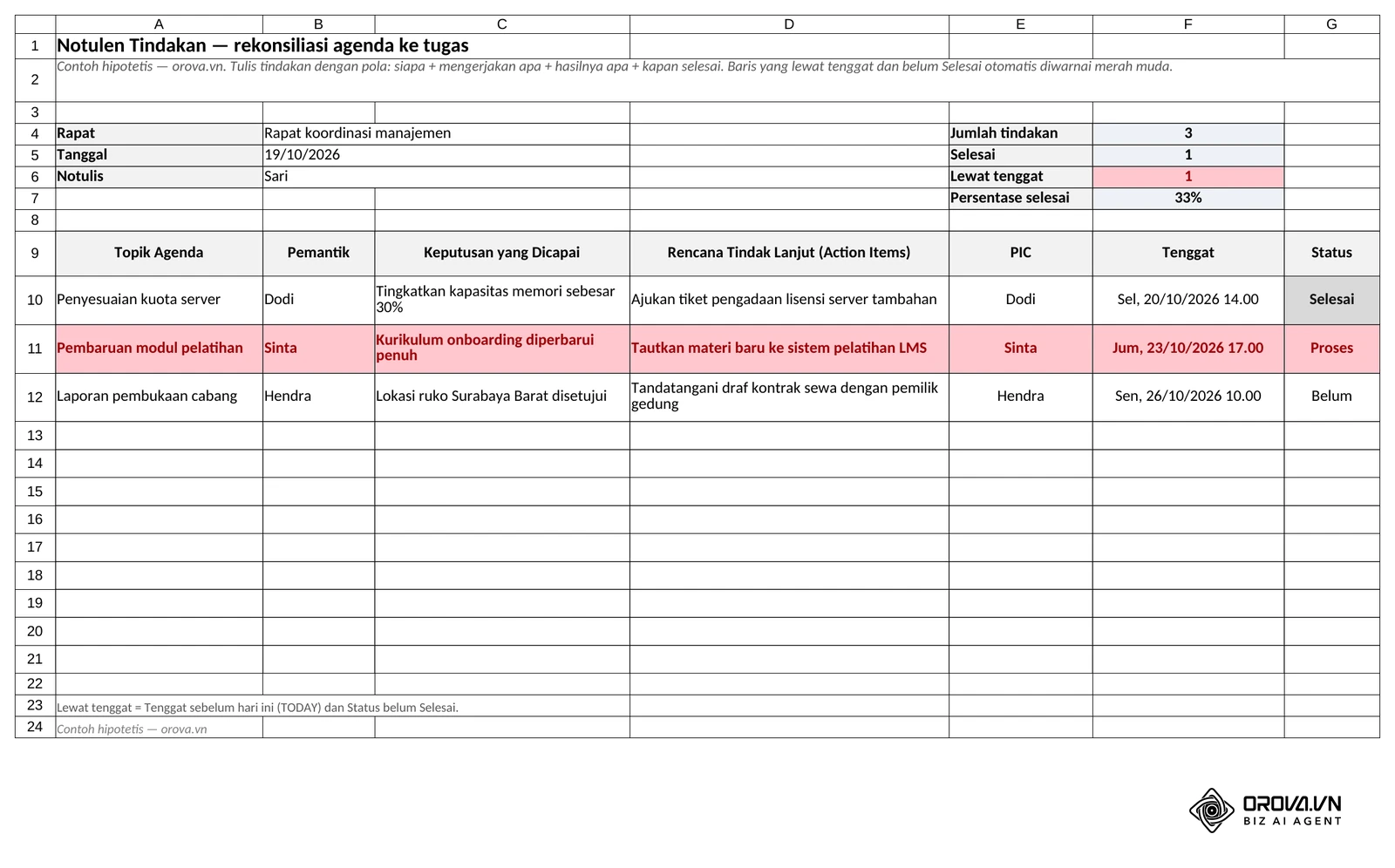1395x868 pixels.
Task: Click the Rencana Tindak Lanjut header
Action: click(789, 253)
